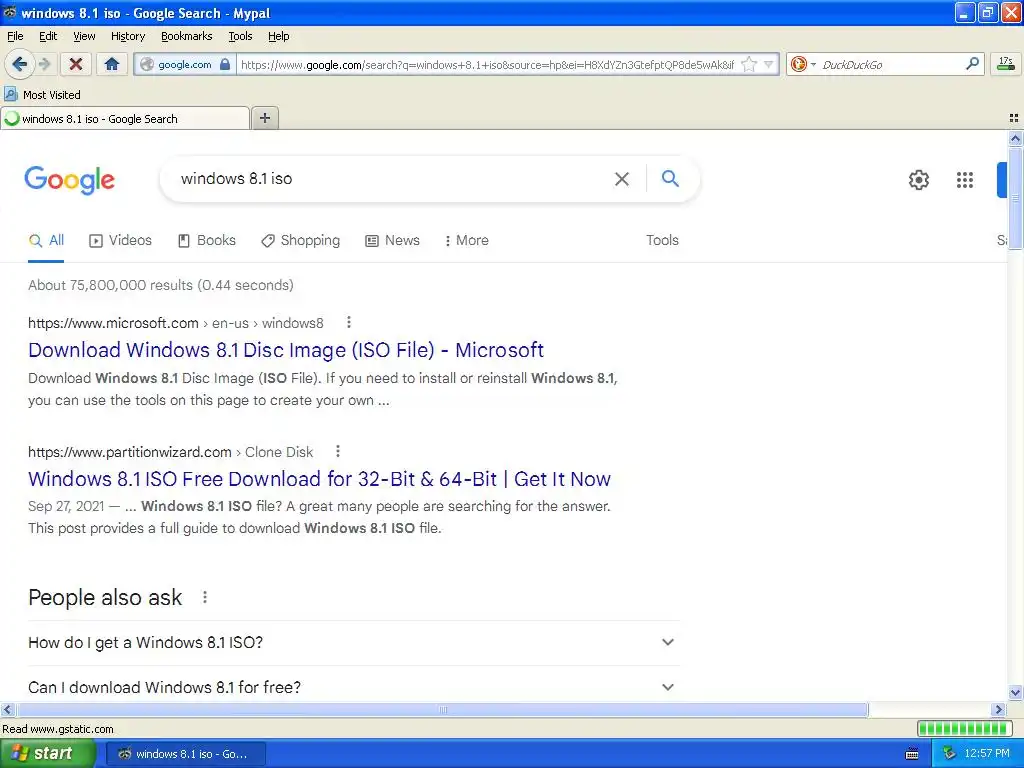
Task: Stop page loading with the red X
Action: tap(76, 64)
